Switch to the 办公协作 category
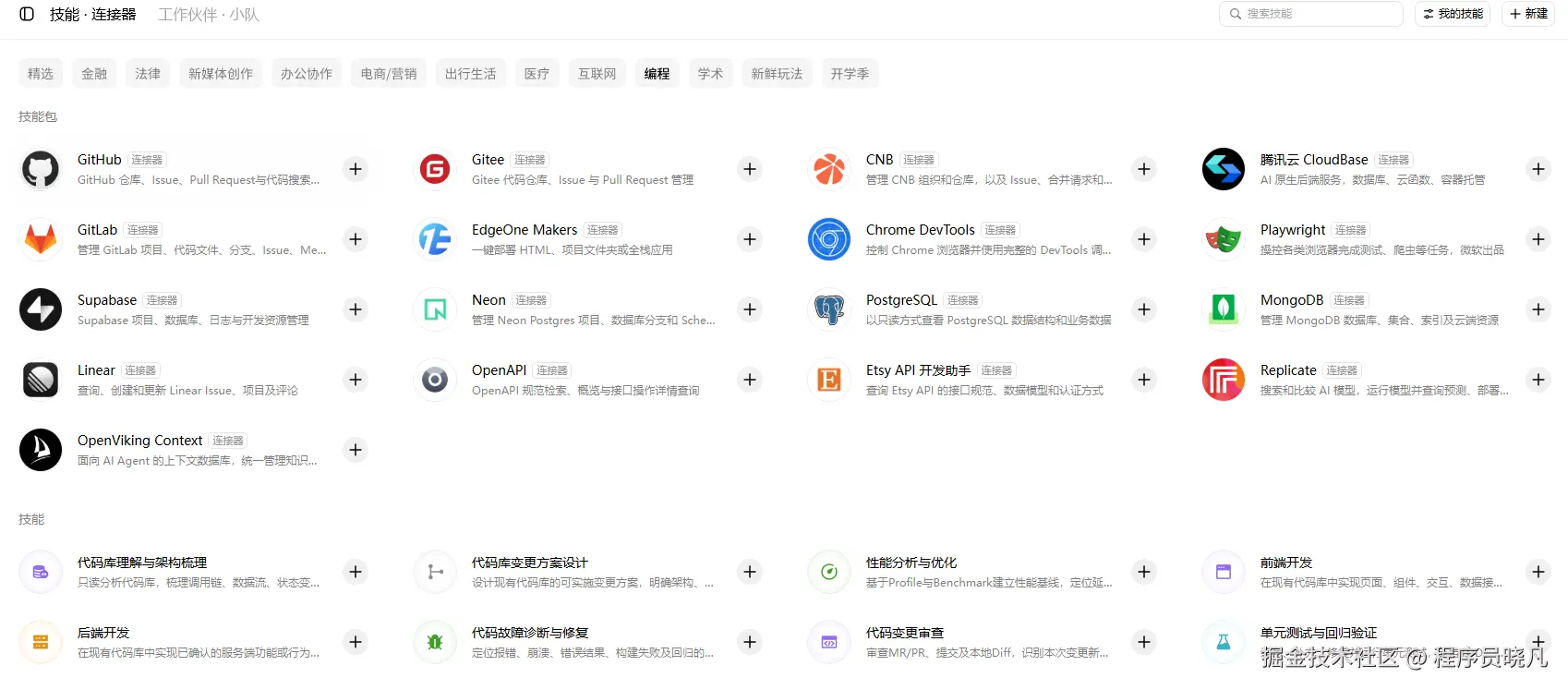The image size is (1568, 690). [307, 74]
